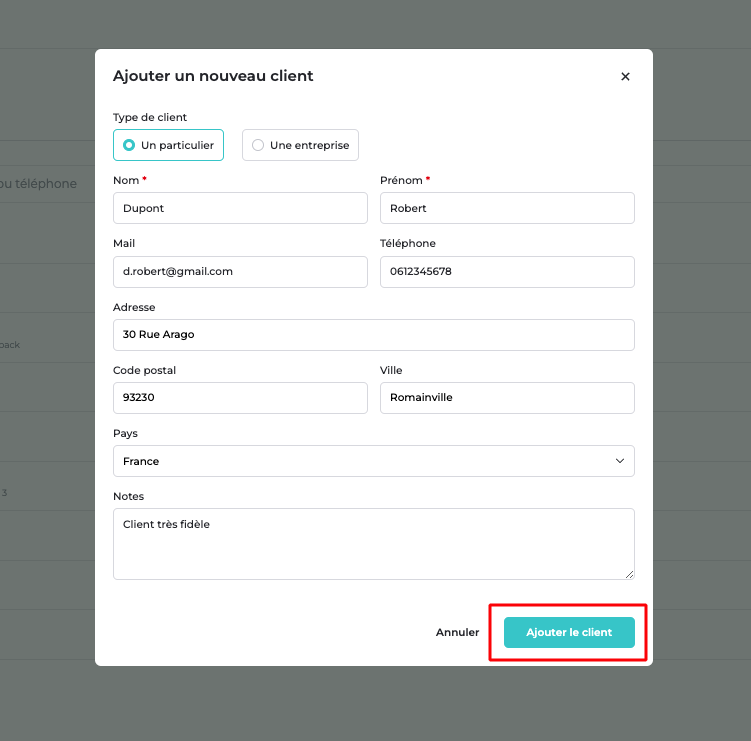Edit the Code postal field 93230
This screenshot has height=741, width=751.
point(240,398)
